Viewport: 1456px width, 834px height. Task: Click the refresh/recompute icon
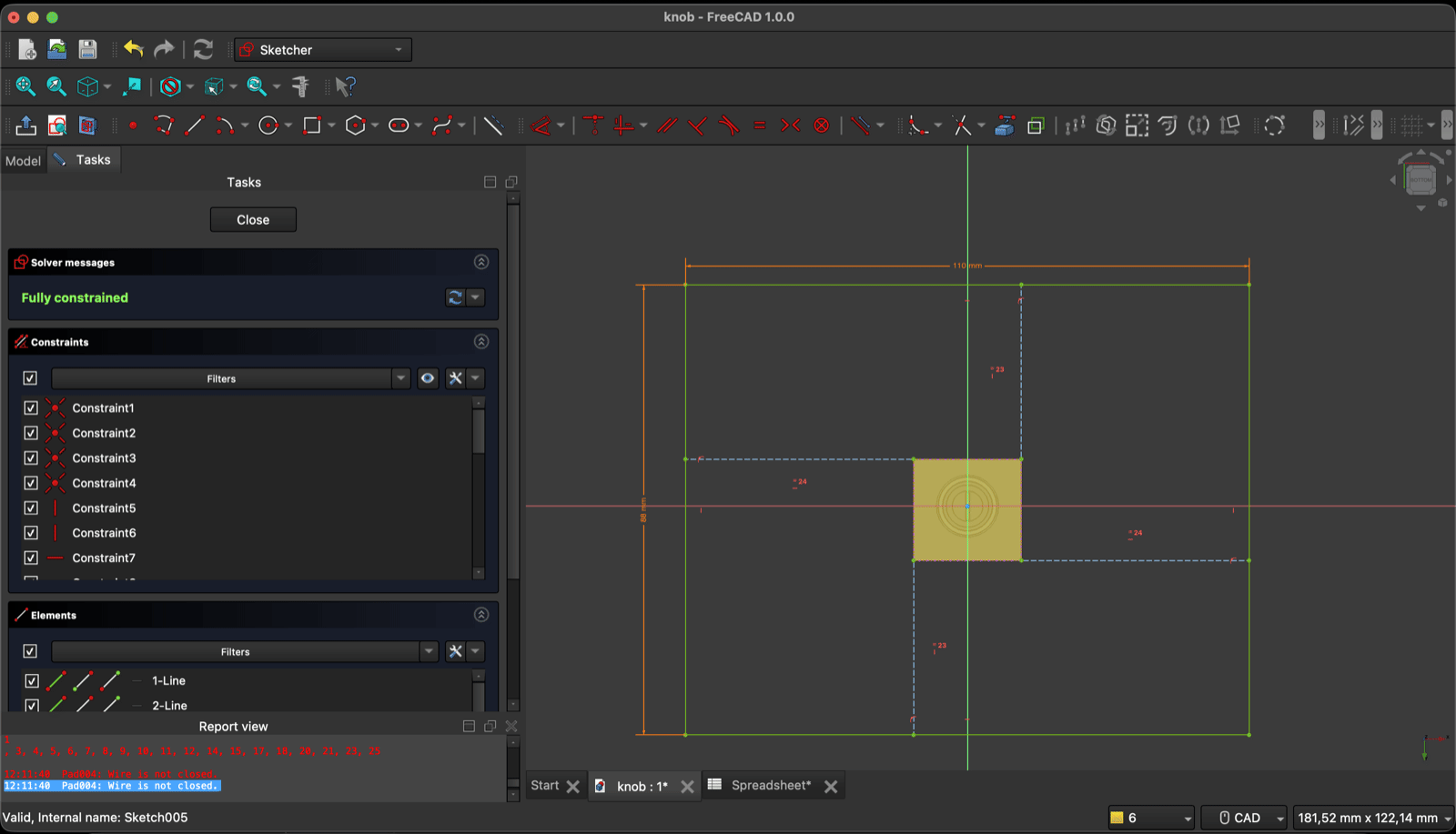pyautogui.click(x=203, y=49)
